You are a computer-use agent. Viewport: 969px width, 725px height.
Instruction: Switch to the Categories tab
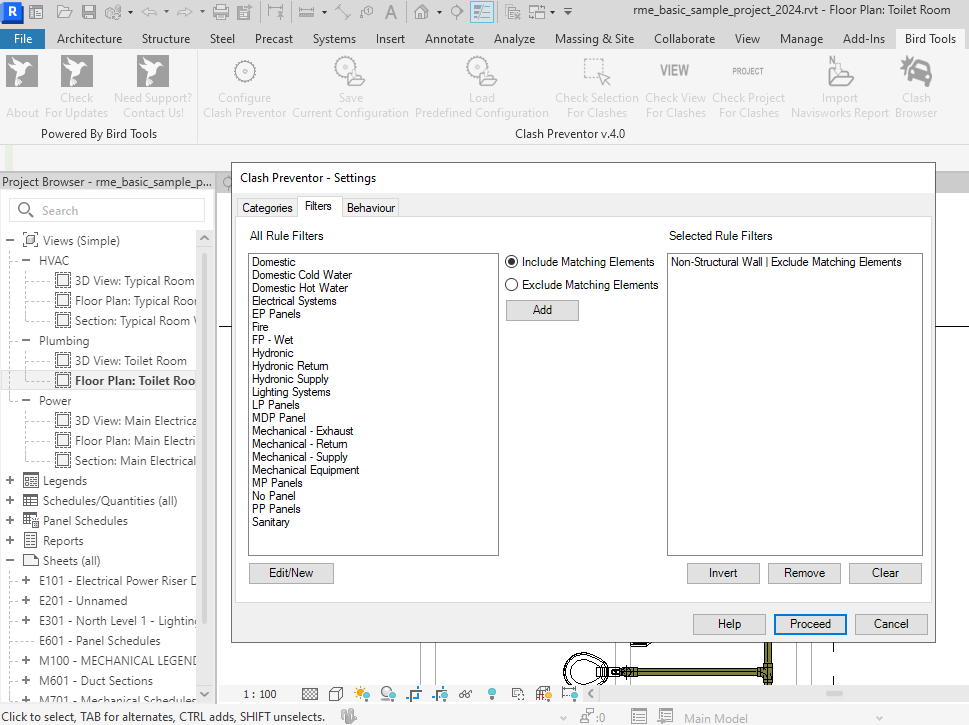click(267, 208)
